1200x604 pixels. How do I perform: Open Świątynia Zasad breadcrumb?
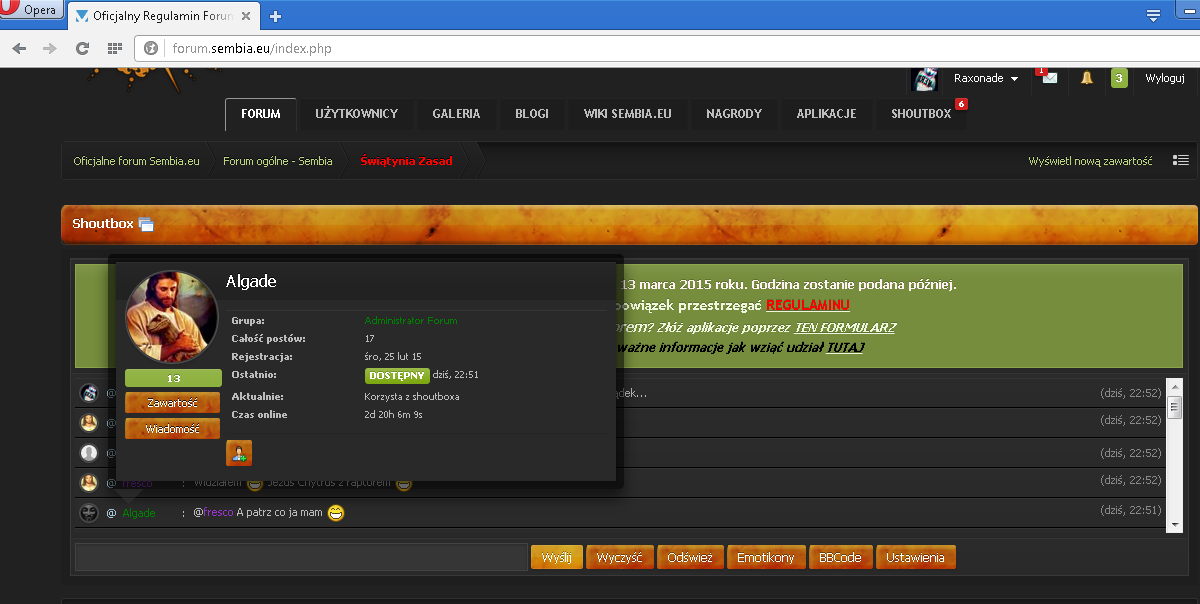pos(406,161)
